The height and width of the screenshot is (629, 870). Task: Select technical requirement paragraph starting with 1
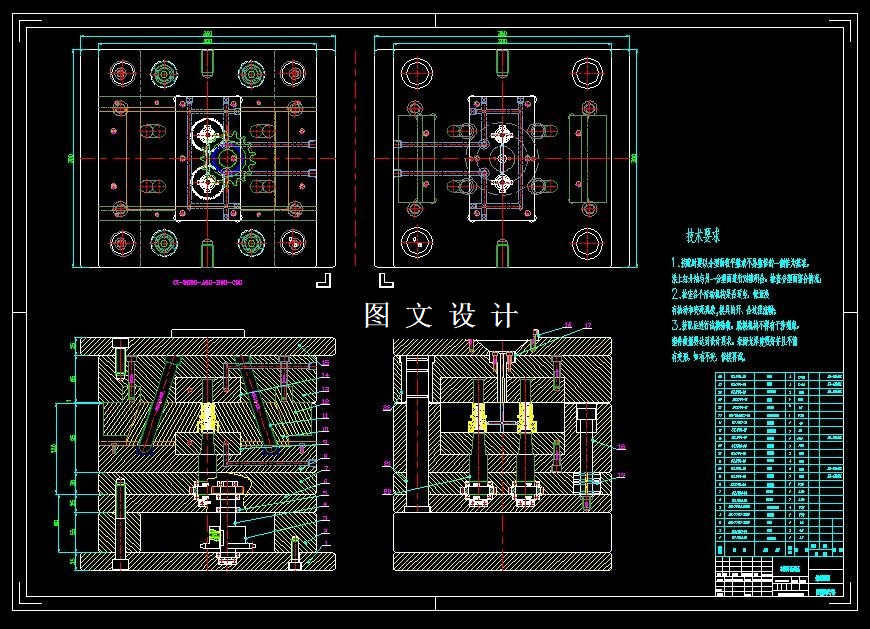coord(746,271)
